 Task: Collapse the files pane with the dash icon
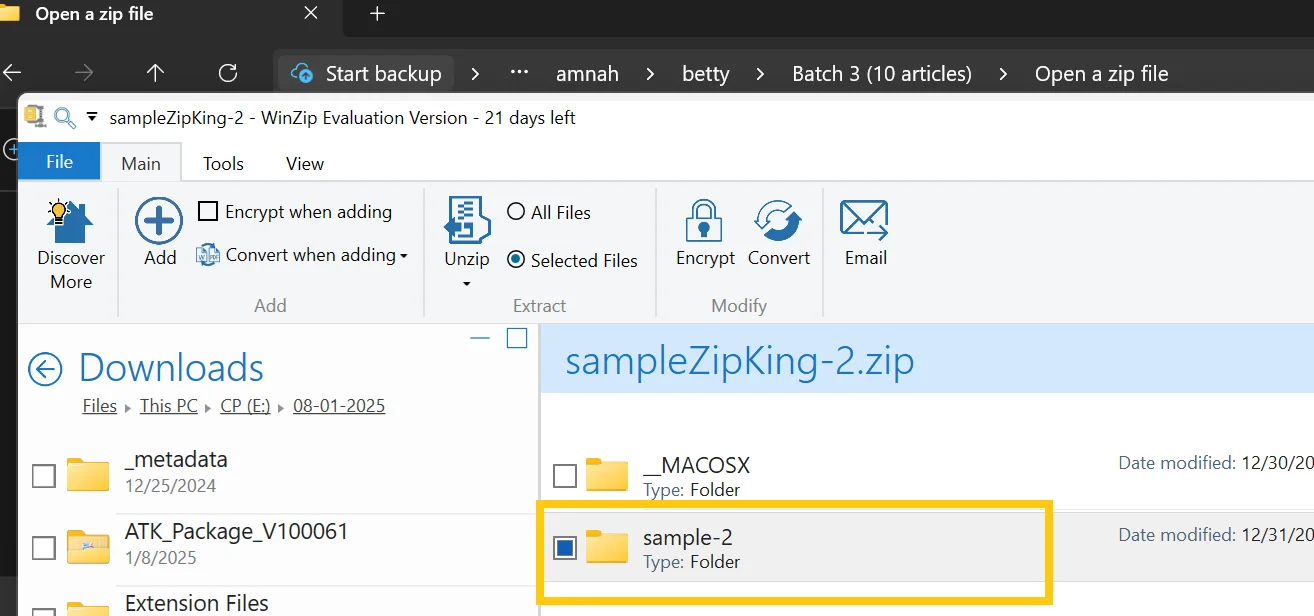[x=480, y=338]
